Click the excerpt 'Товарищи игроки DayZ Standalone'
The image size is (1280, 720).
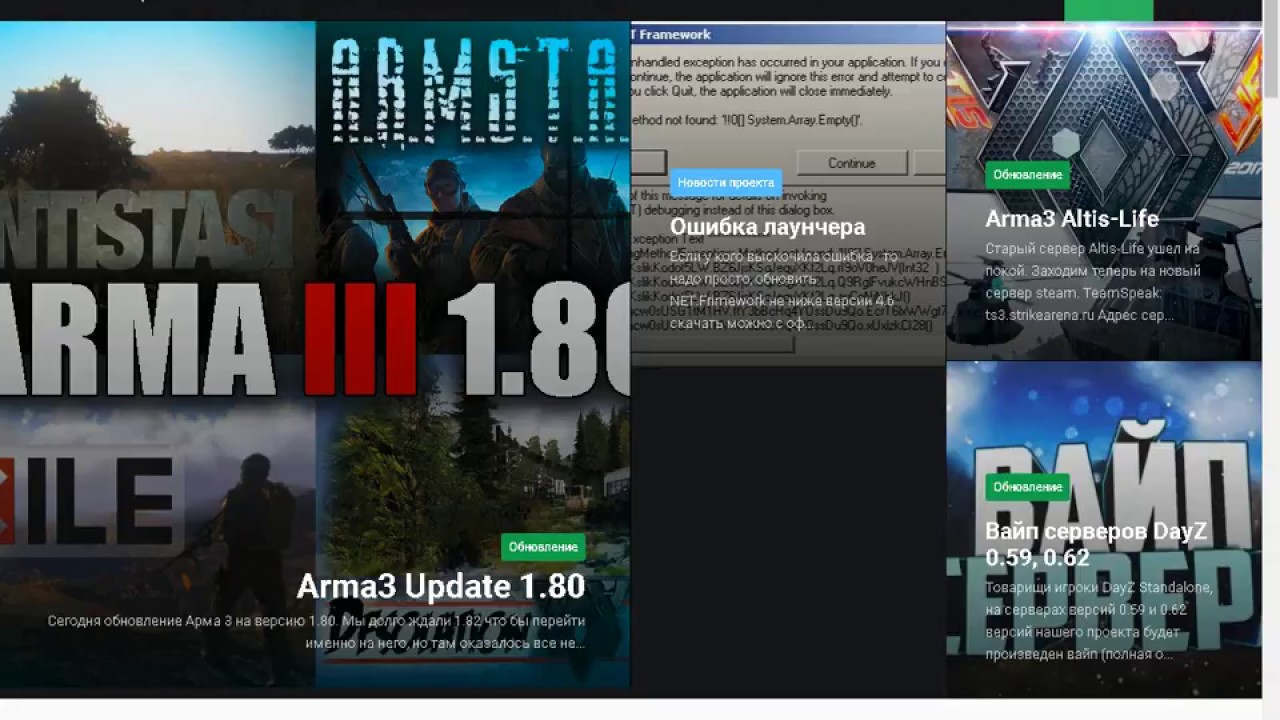coord(1099,621)
